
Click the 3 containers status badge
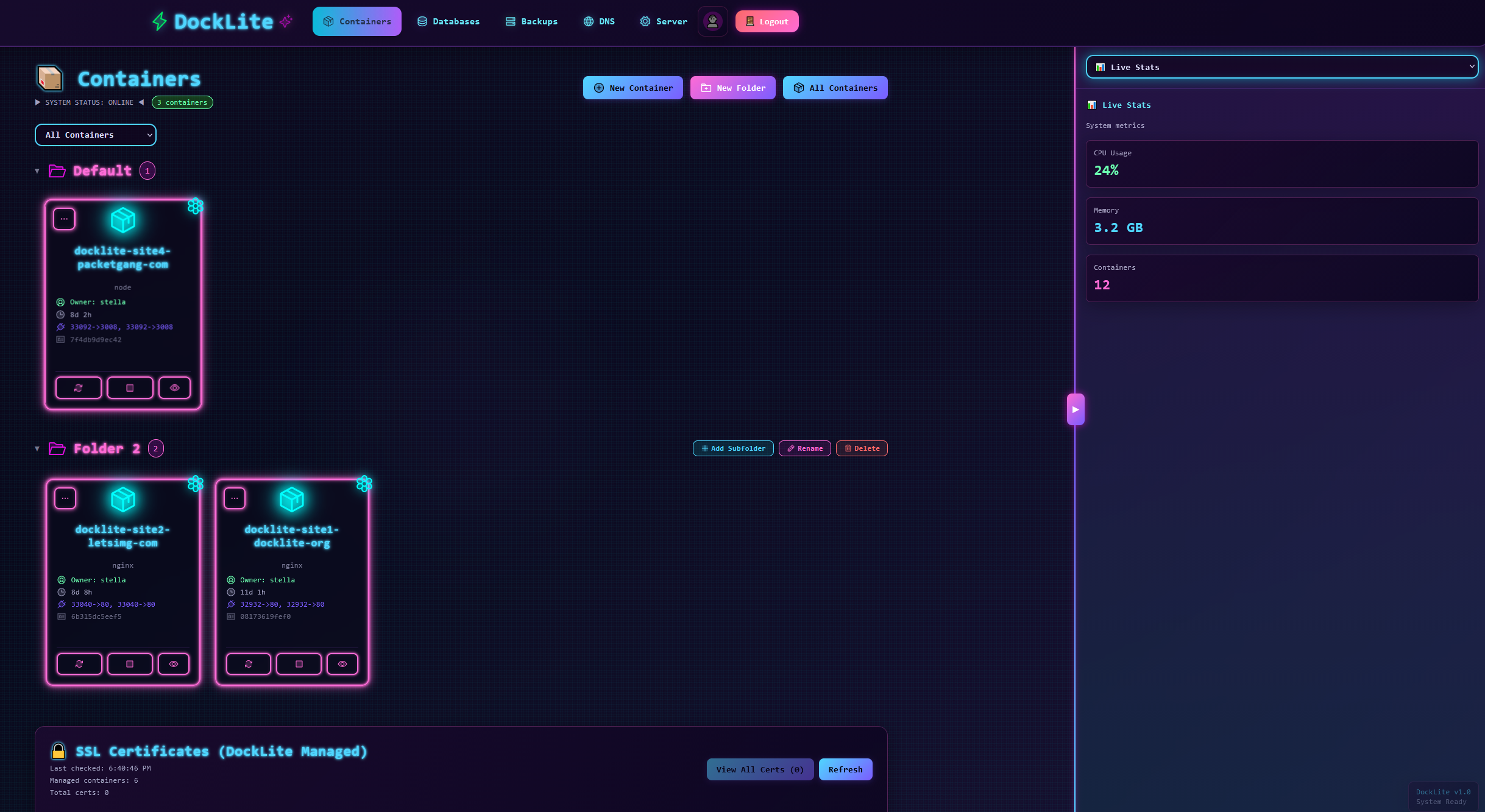pos(182,102)
